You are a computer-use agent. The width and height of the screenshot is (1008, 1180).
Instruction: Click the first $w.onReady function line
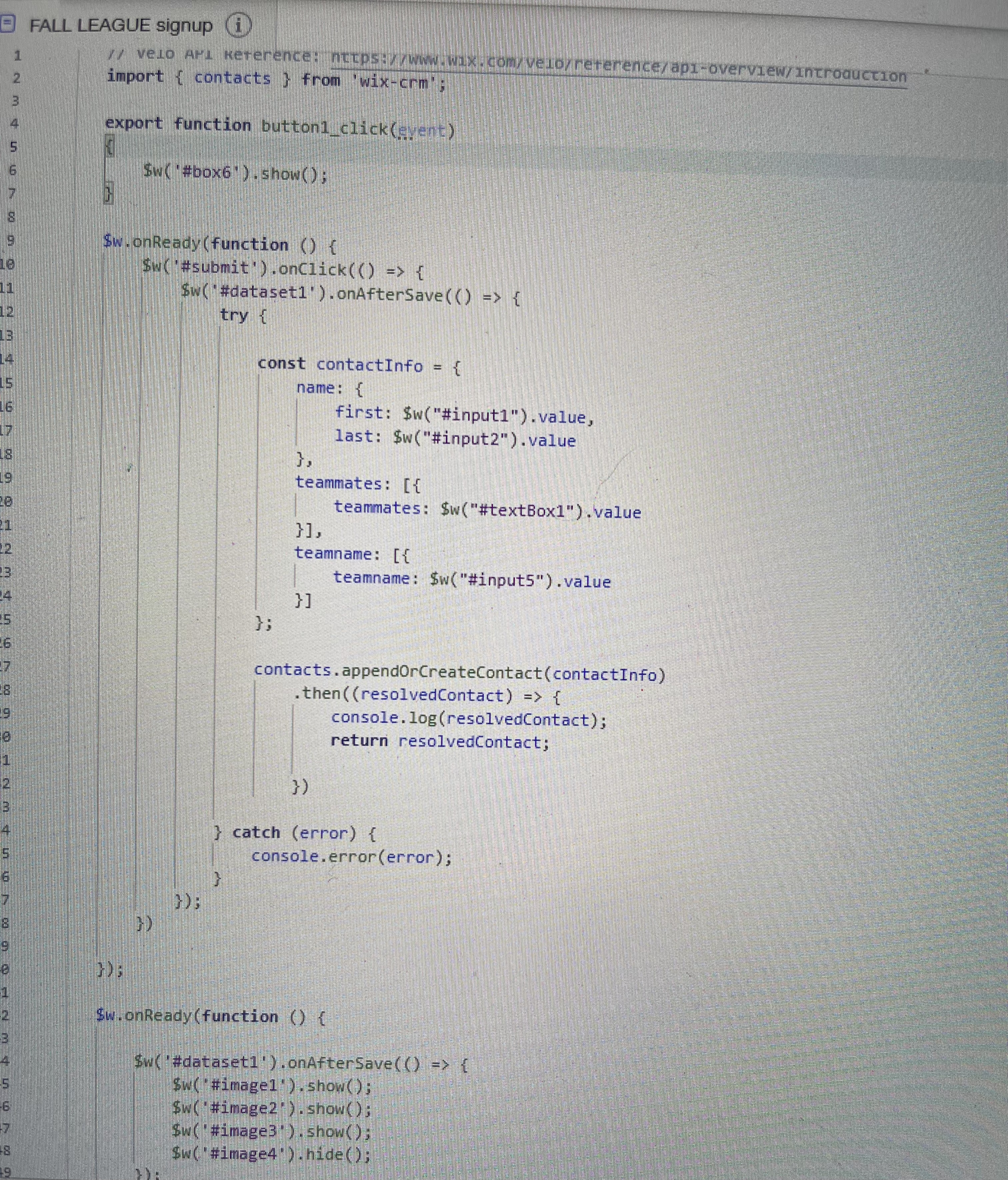[x=220, y=244]
